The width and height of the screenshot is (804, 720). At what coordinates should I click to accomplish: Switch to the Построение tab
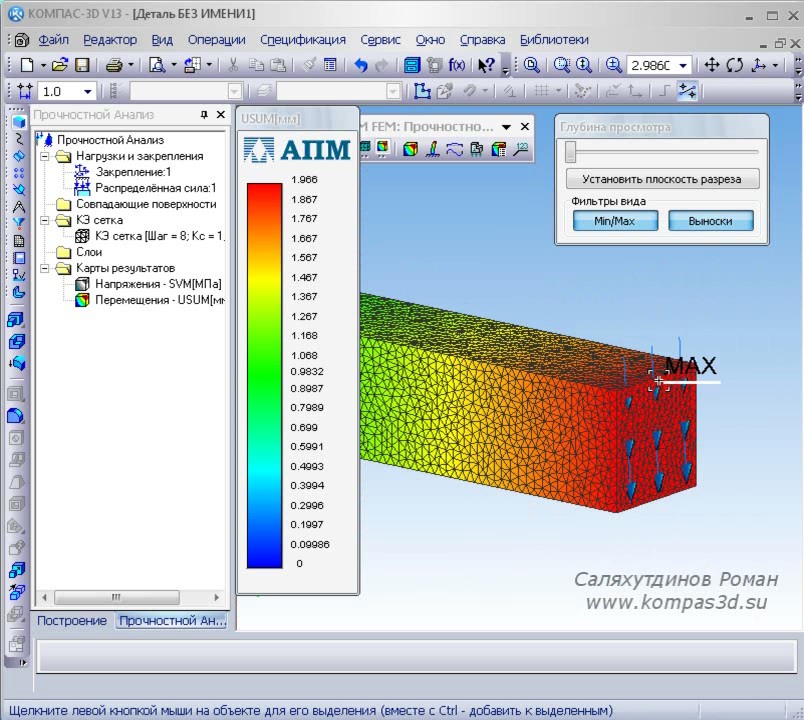point(72,621)
